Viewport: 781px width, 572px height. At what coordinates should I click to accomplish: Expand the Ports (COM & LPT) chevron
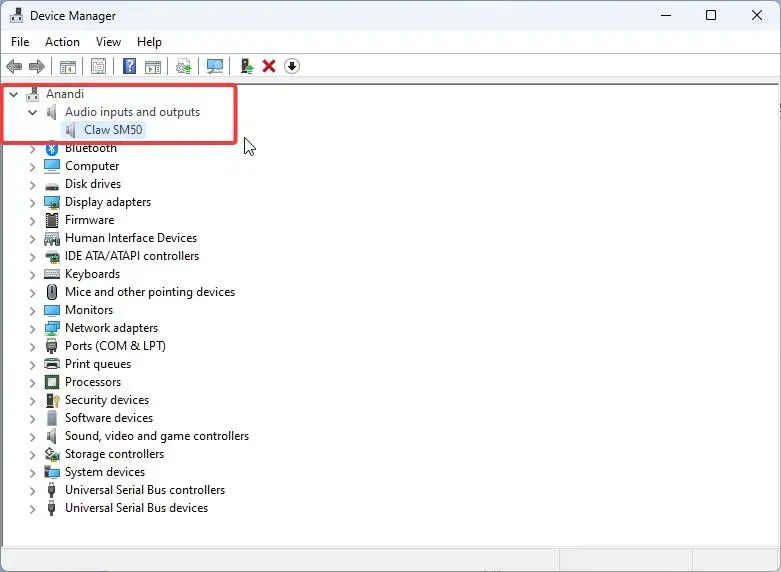click(x=33, y=347)
